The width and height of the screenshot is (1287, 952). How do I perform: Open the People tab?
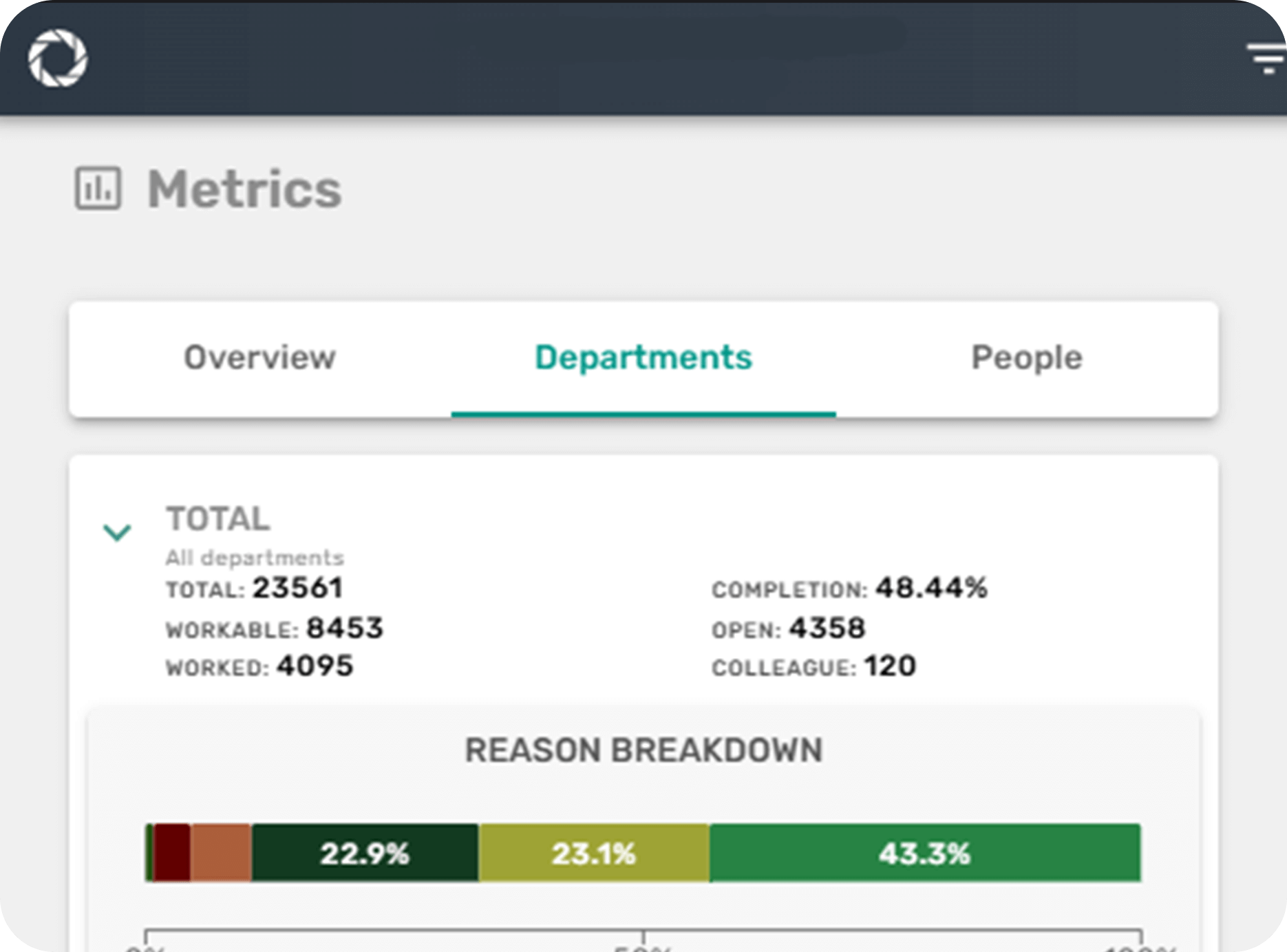(x=1026, y=358)
